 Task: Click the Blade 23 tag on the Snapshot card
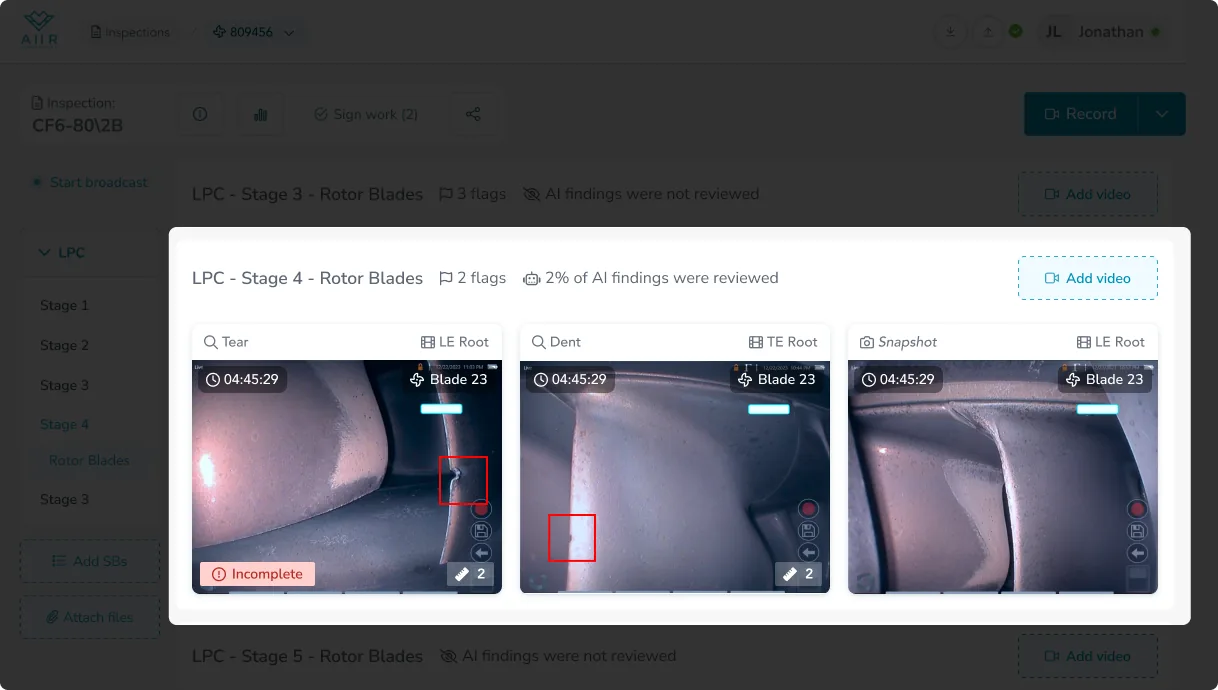(1105, 379)
